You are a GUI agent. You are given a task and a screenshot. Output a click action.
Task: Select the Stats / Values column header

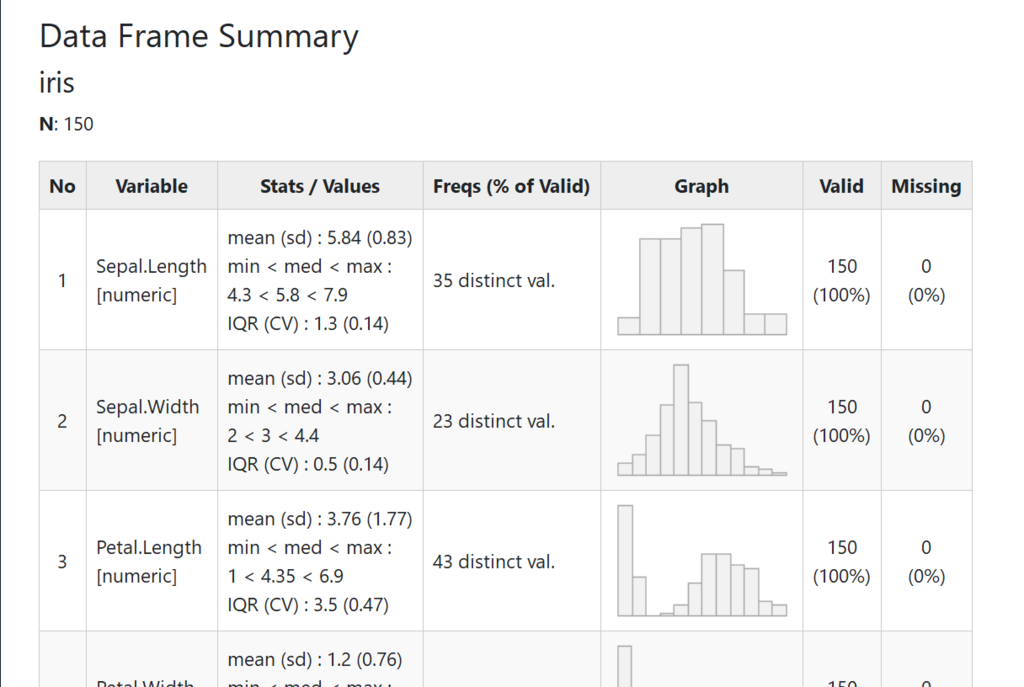point(320,186)
